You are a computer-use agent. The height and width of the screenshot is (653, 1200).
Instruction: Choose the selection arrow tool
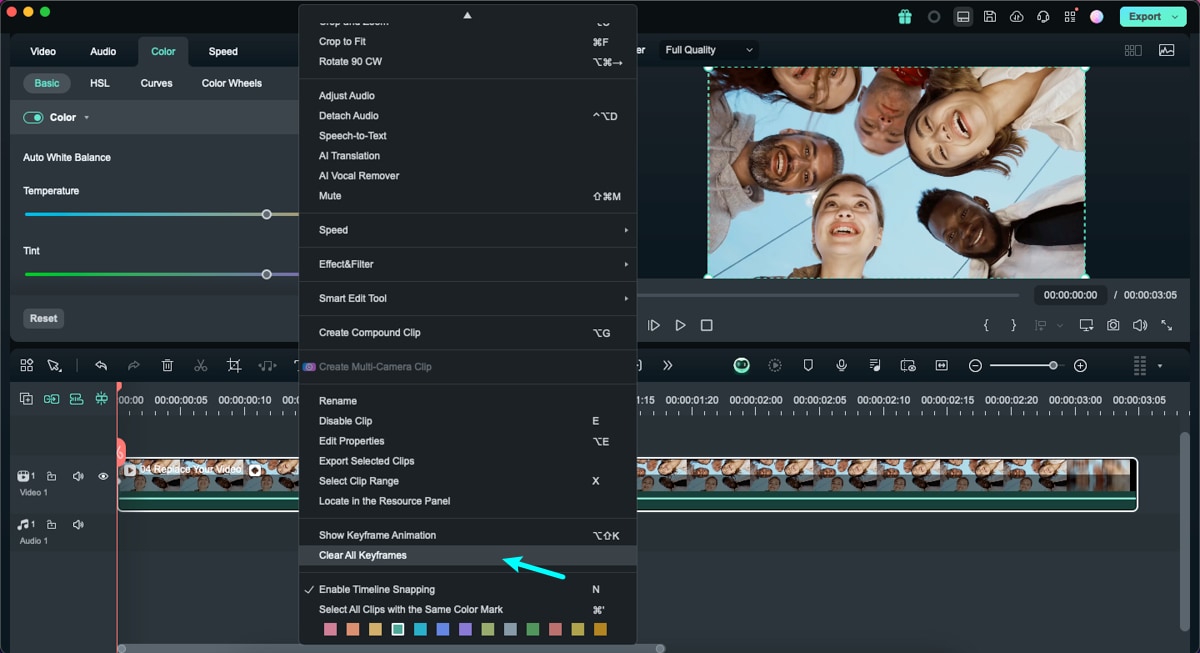(x=54, y=366)
